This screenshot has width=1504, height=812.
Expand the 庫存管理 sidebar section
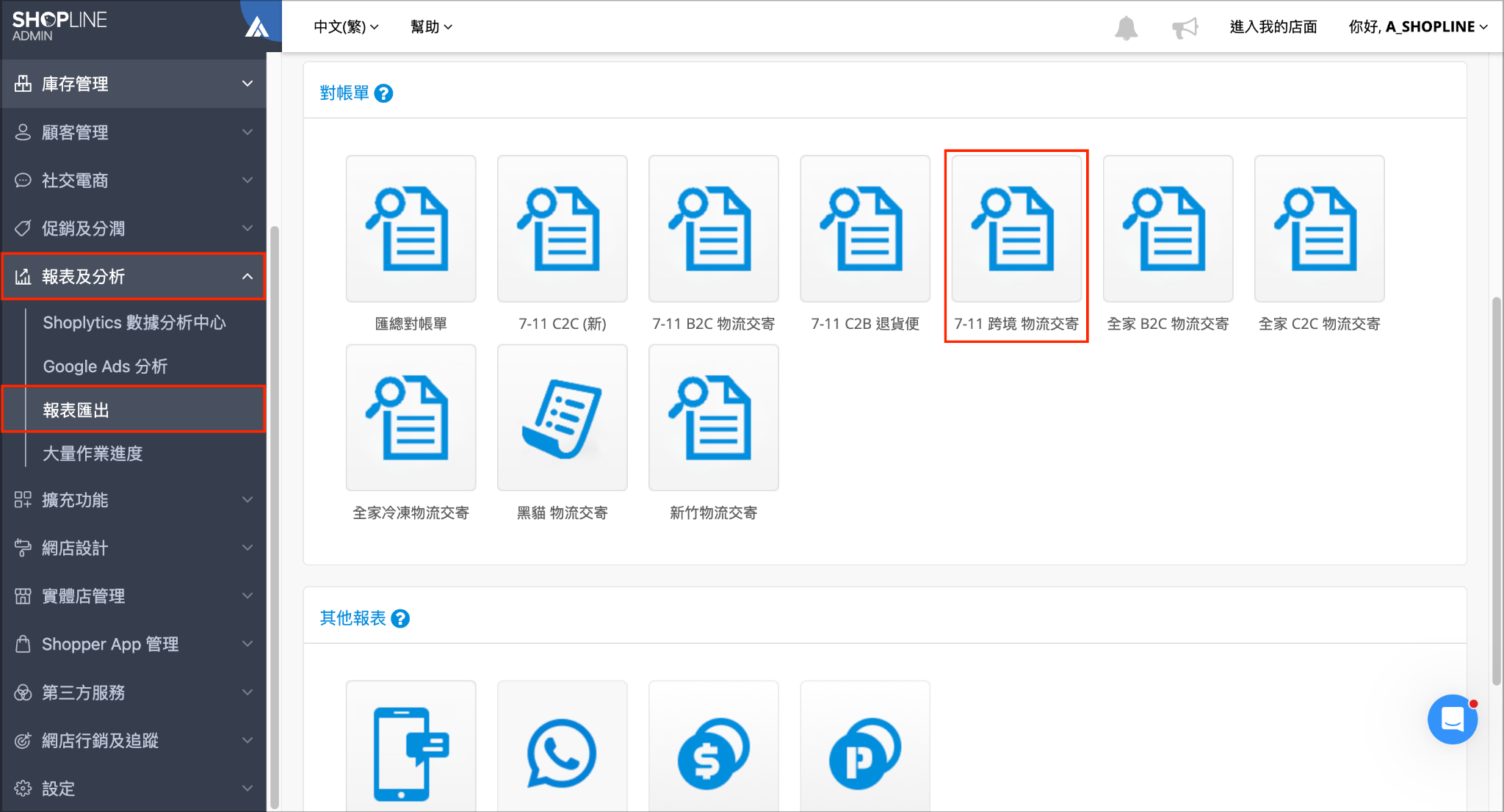pos(134,84)
